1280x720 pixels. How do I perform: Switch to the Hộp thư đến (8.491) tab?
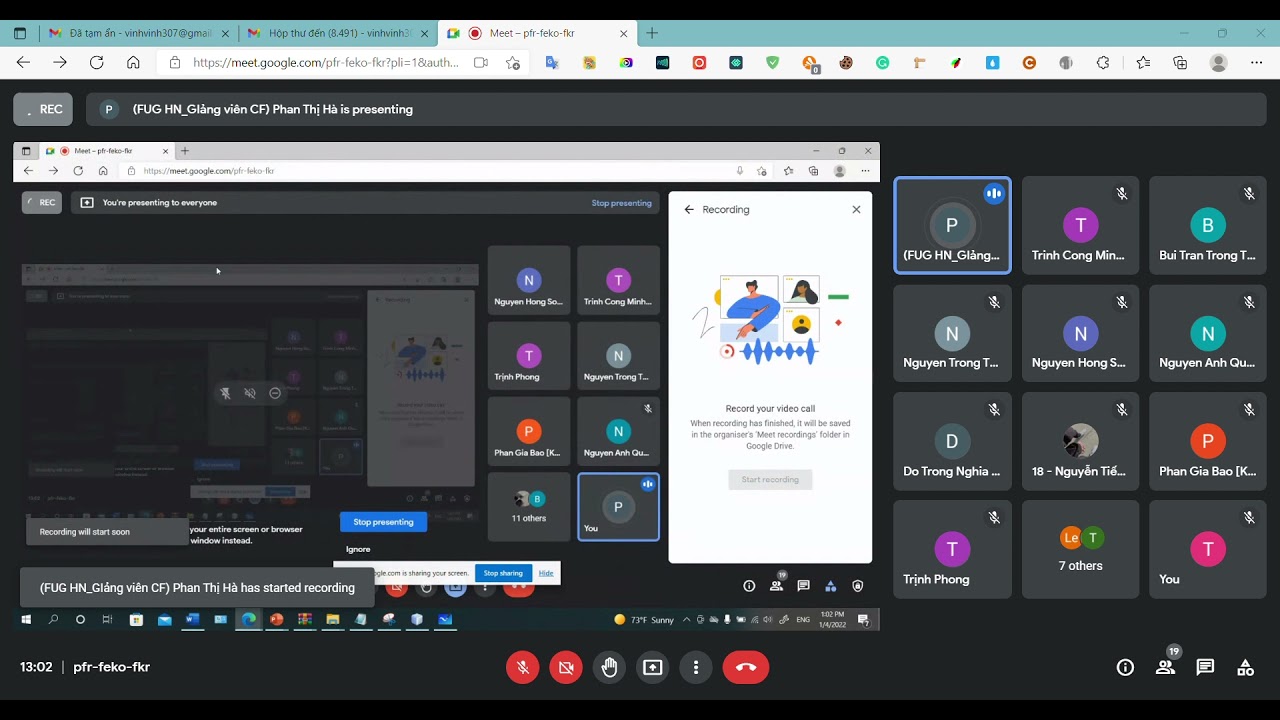338,33
